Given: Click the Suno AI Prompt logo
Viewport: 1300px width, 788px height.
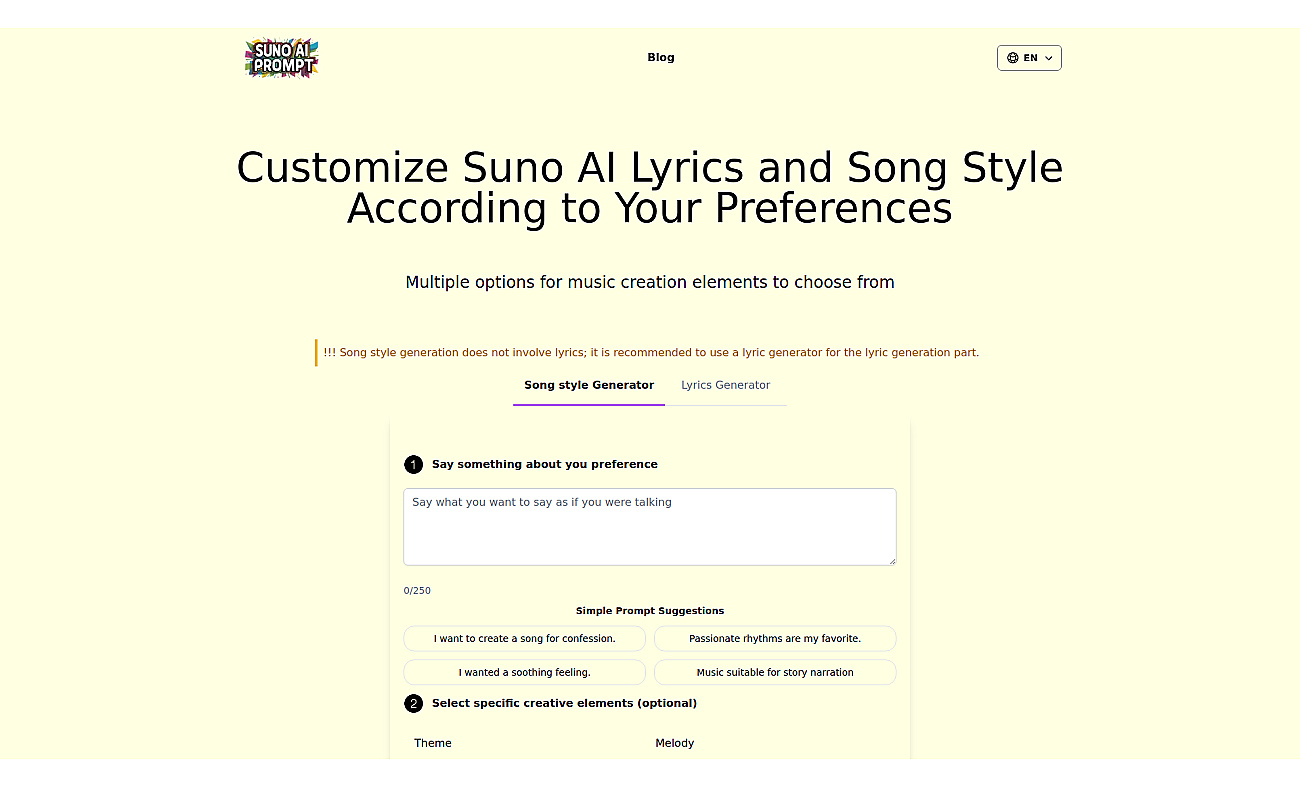Looking at the screenshot, I should [x=282, y=58].
